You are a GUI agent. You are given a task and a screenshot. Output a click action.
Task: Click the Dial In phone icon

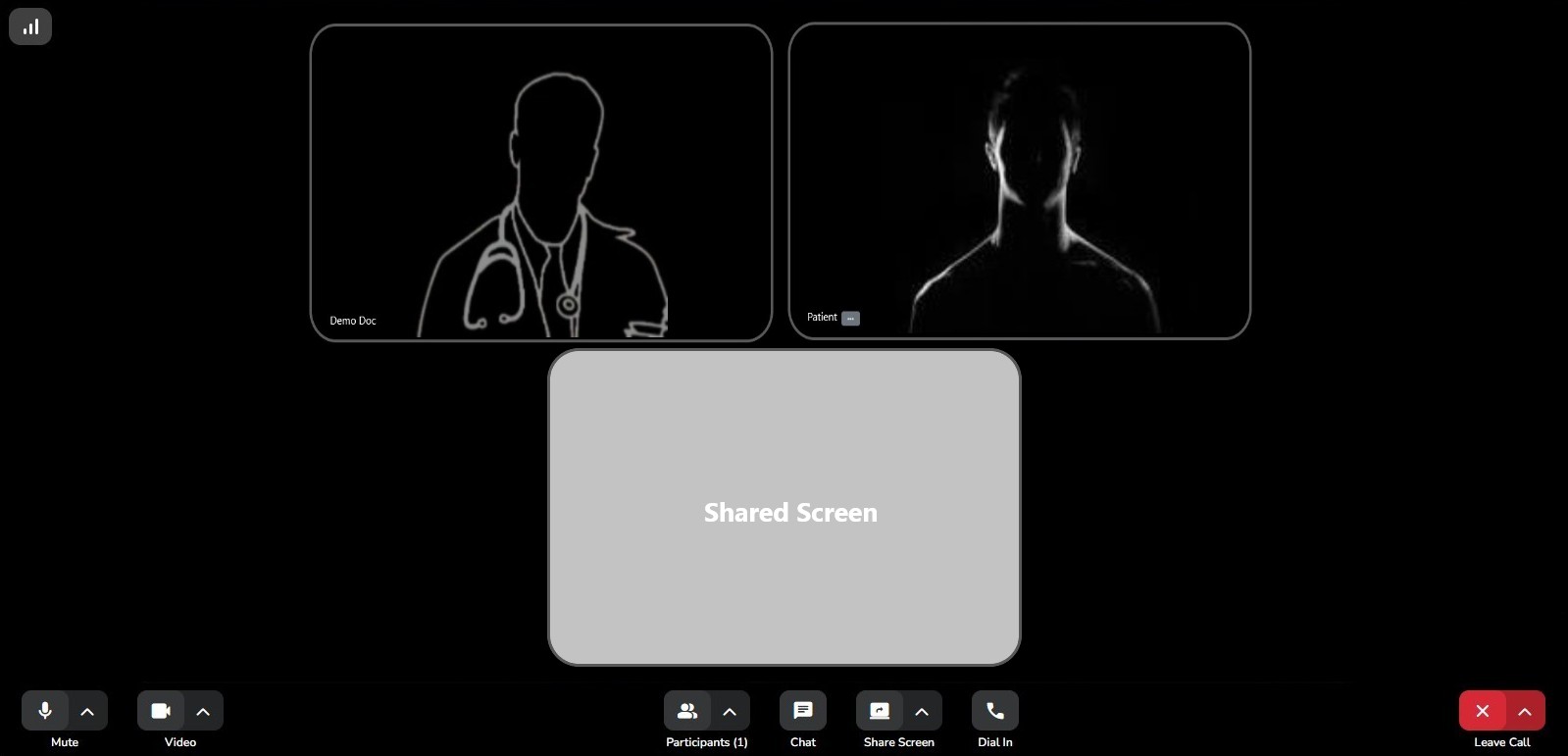click(x=995, y=711)
